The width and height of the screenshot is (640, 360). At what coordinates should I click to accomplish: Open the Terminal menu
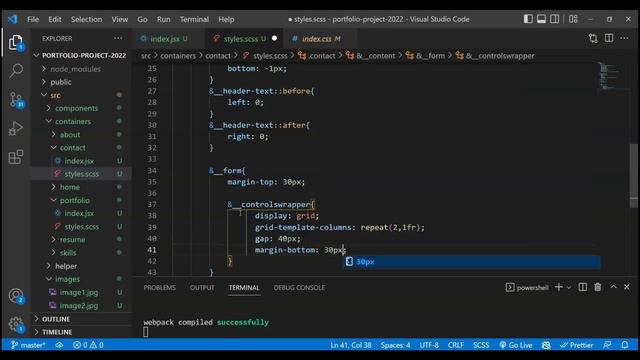[x=194, y=19]
